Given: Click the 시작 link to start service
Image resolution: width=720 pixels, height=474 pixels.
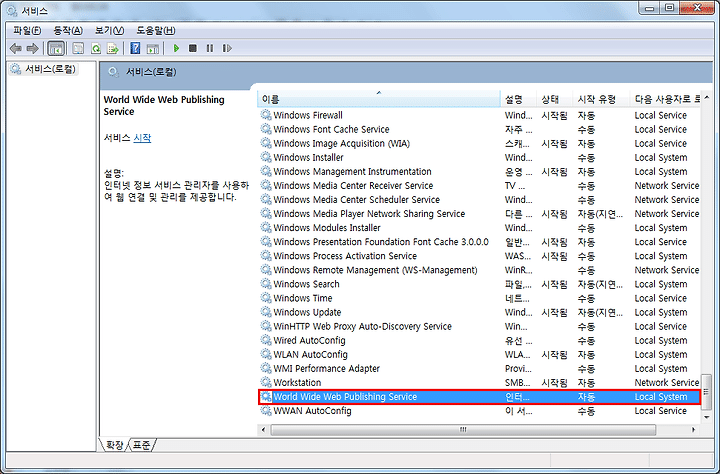Looking at the screenshot, I should [x=142, y=138].
